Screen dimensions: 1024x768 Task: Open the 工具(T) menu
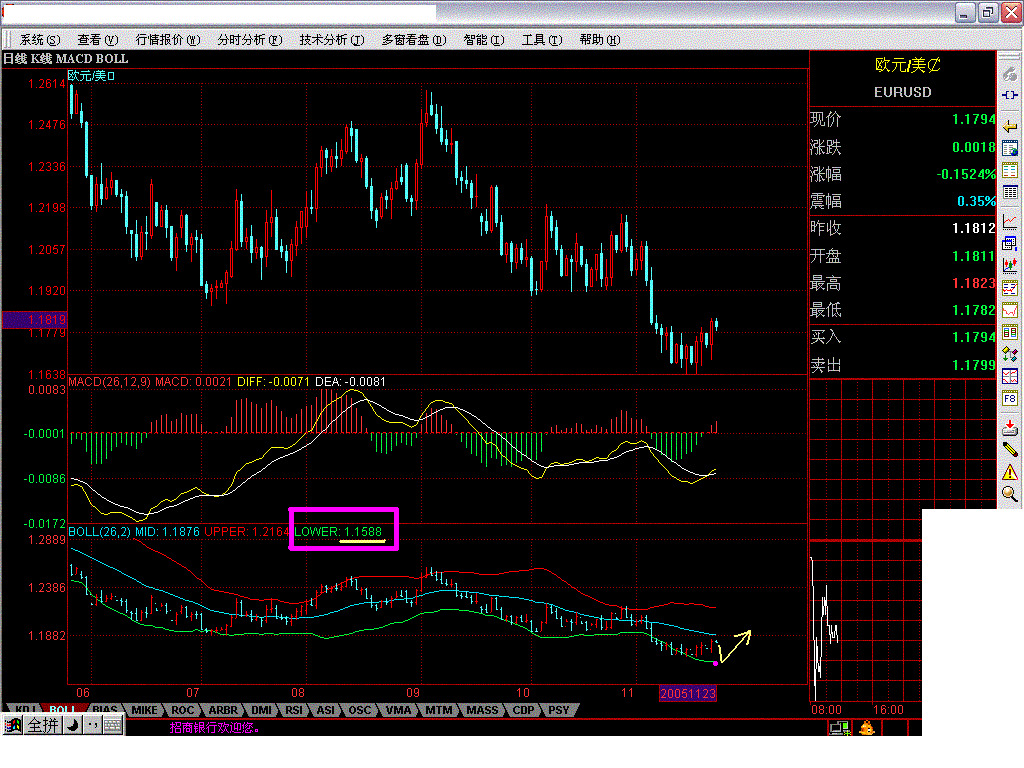click(x=542, y=40)
